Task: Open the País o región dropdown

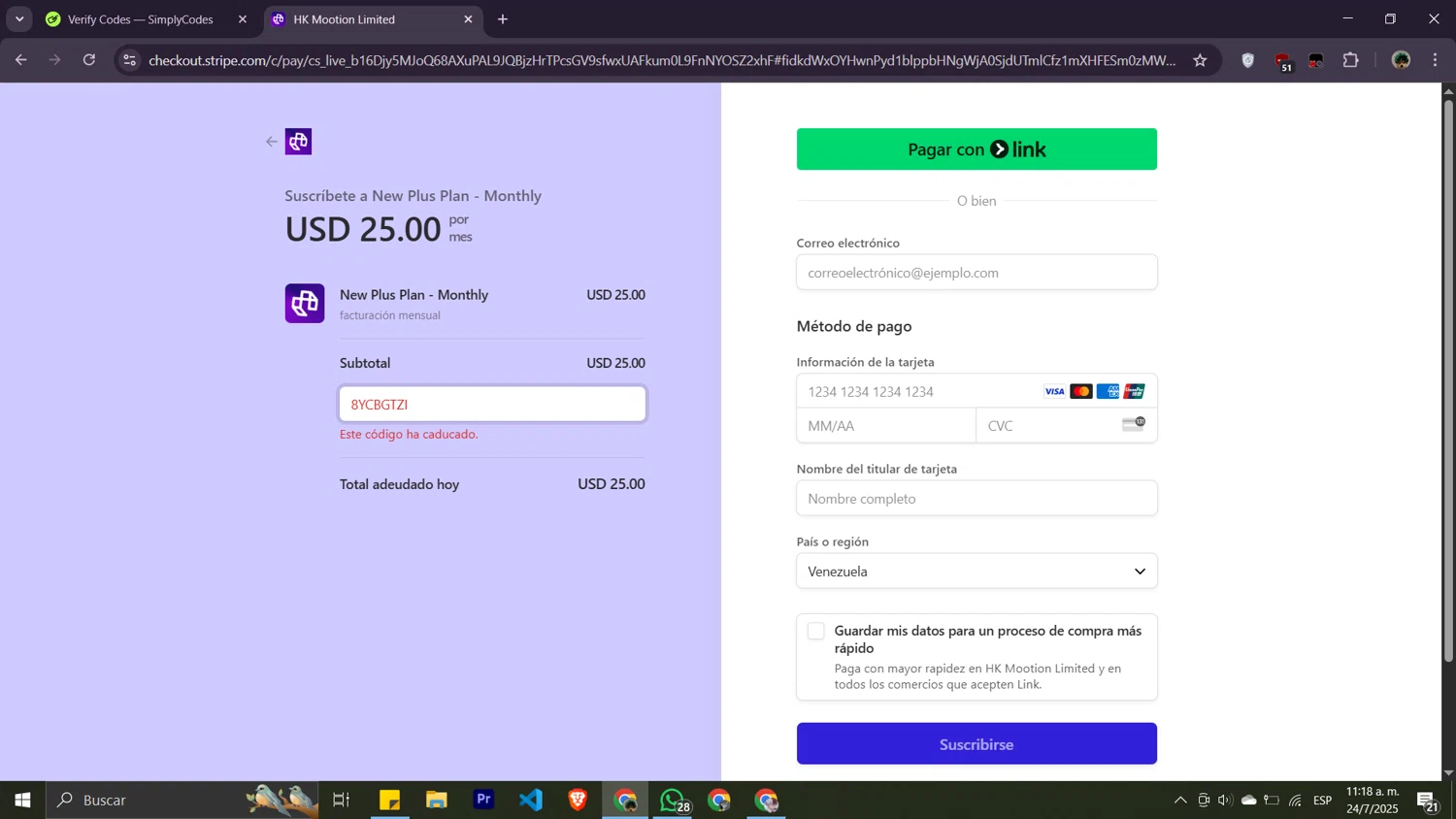Action: [x=976, y=572]
